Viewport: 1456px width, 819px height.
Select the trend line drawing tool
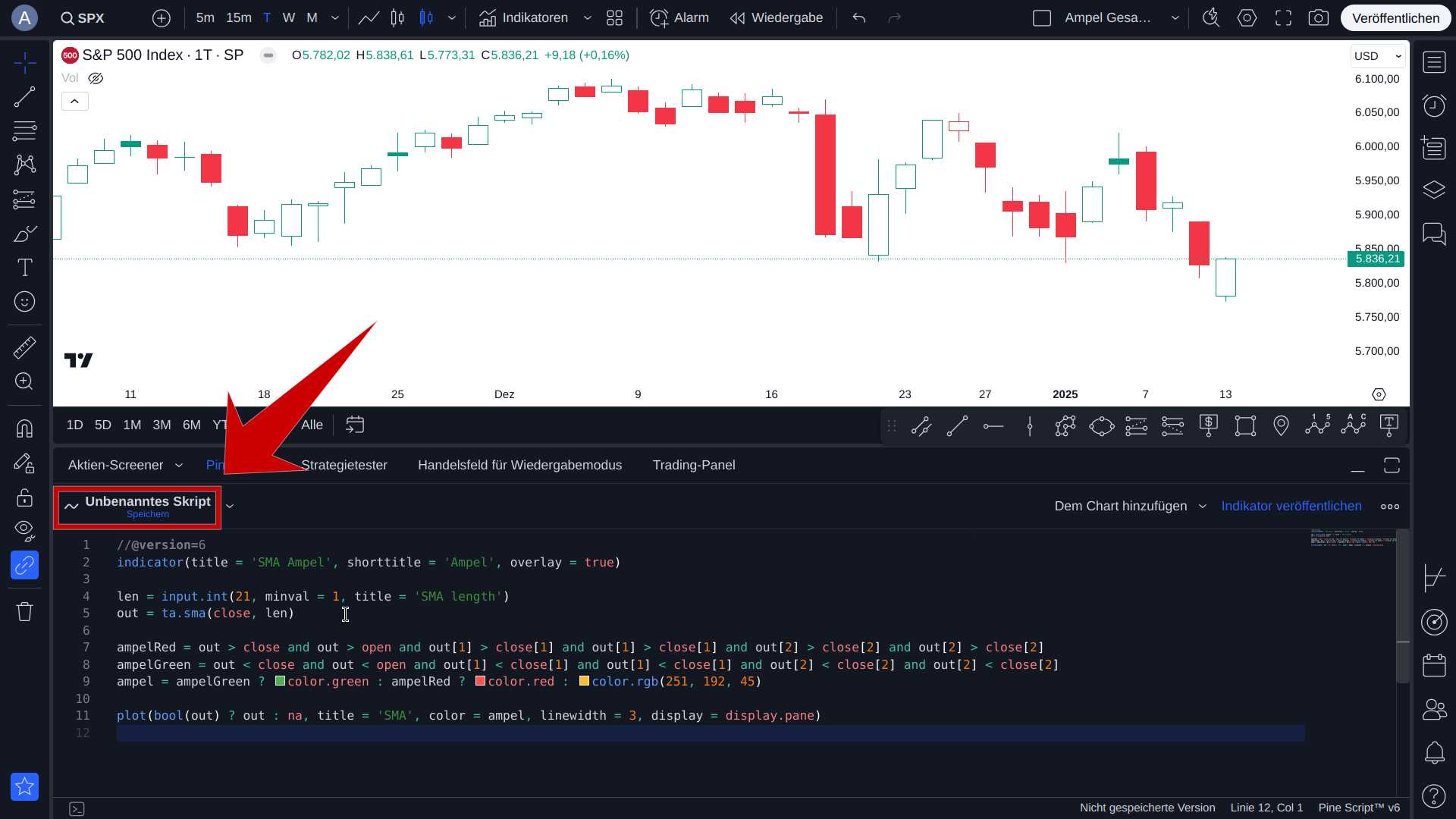[x=24, y=97]
